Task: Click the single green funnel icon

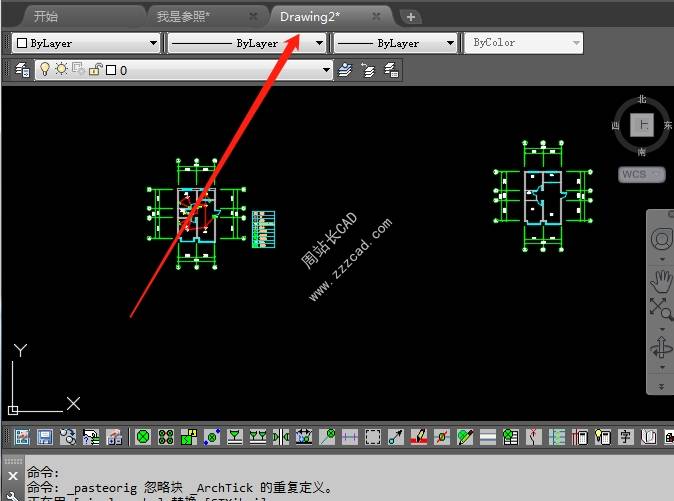Action: click(x=235, y=437)
